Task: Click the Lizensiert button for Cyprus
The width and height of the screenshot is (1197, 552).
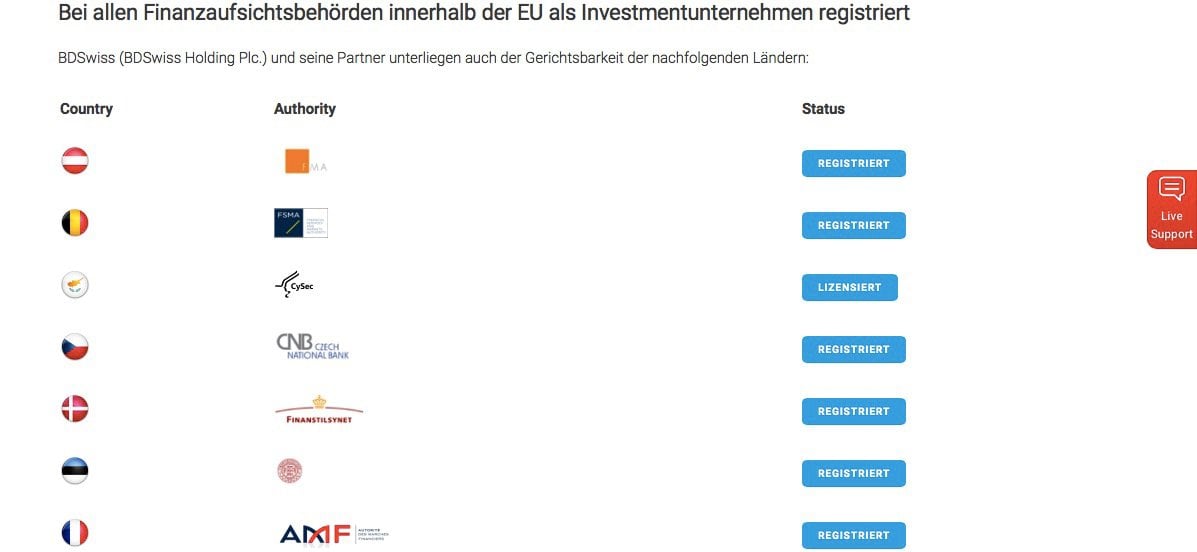Action: (850, 287)
